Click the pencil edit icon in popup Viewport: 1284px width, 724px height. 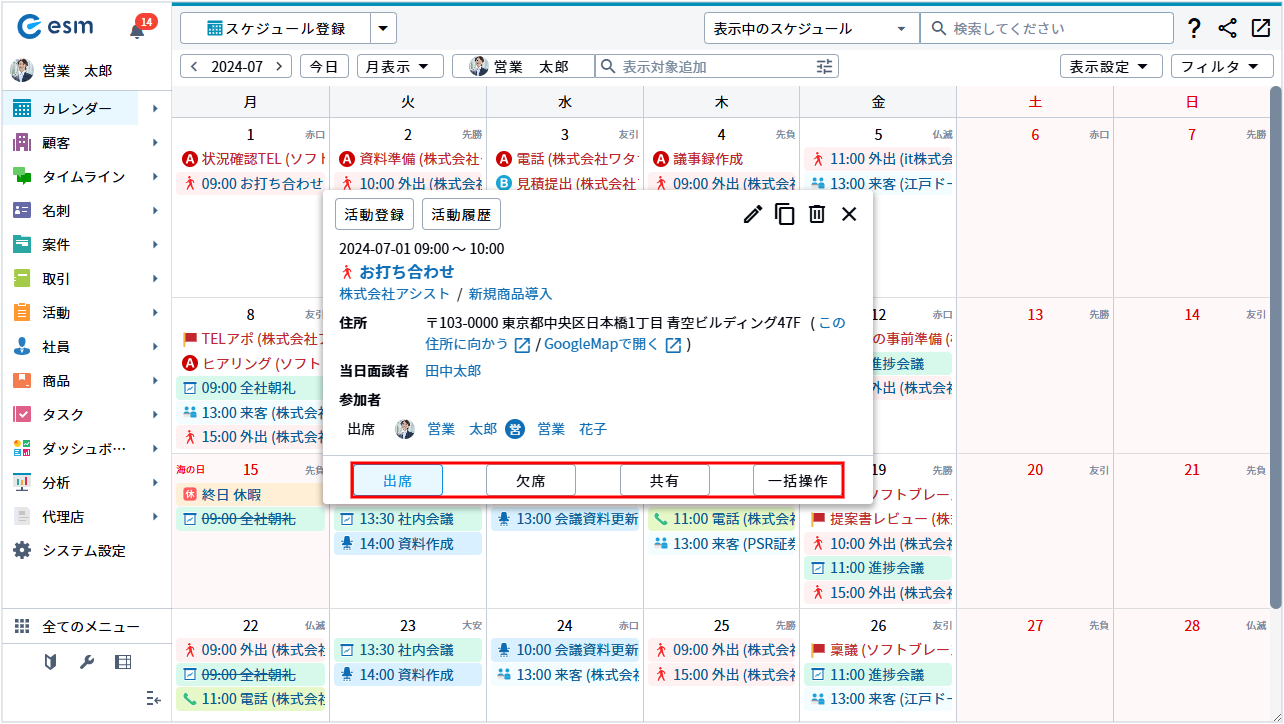point(753,214)
